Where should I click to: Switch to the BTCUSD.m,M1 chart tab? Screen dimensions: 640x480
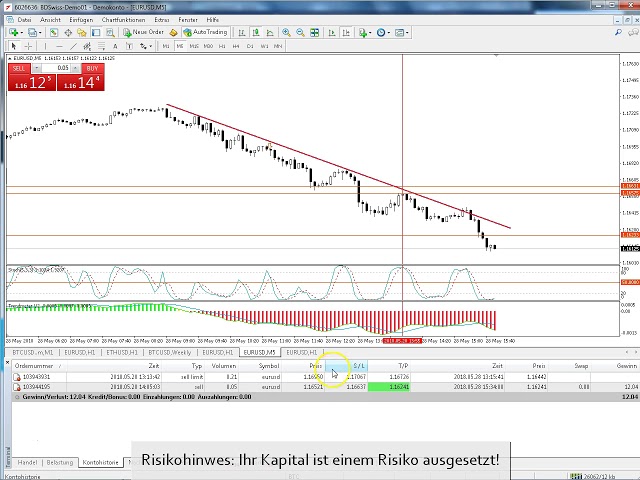[33, 352]
